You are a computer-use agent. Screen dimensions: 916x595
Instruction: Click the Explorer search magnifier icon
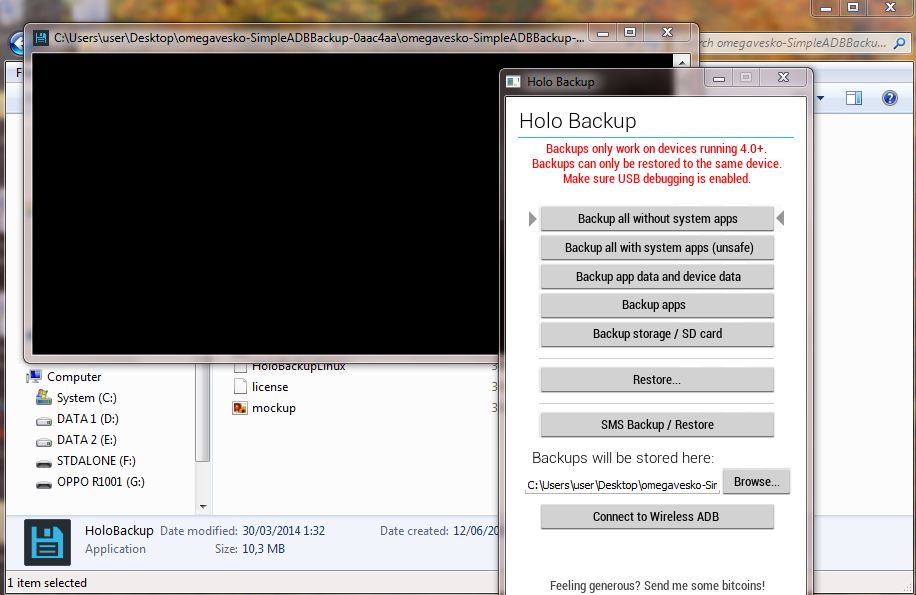click(900, 43)
